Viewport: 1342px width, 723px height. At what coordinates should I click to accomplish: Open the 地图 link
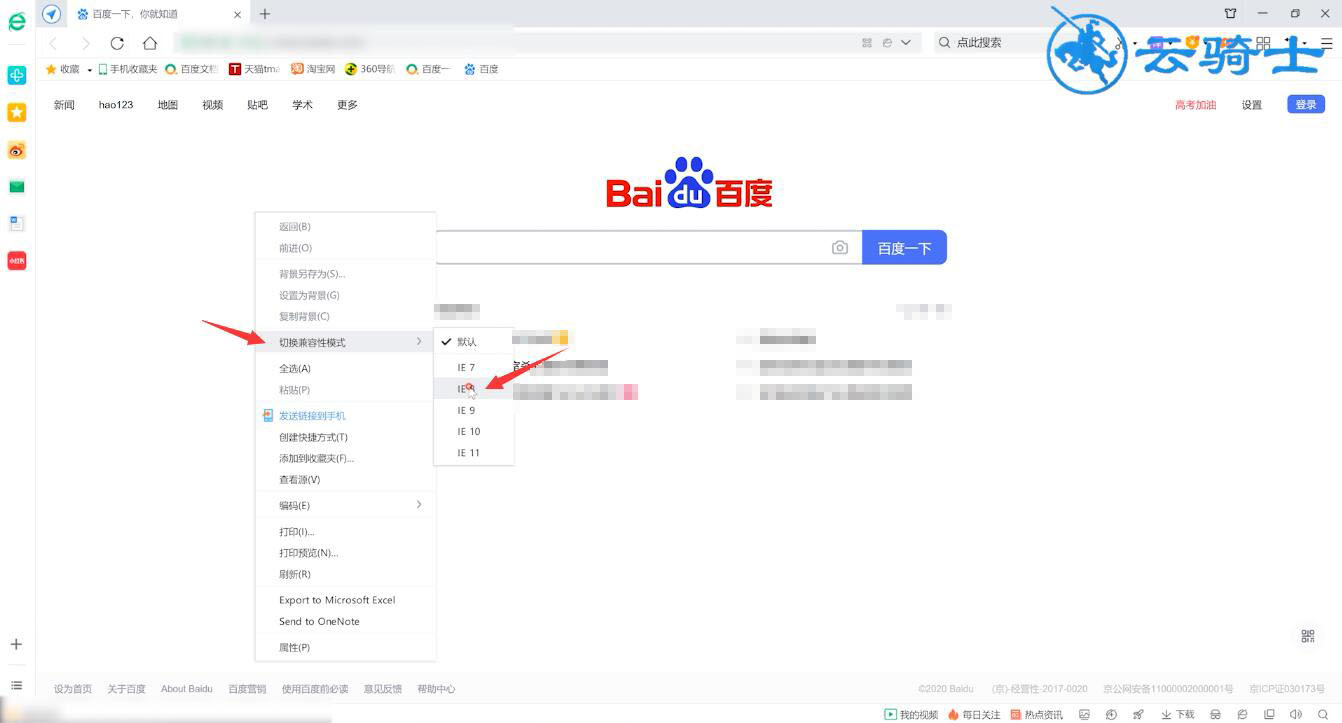pyautogui.click(x=167, y=105)
